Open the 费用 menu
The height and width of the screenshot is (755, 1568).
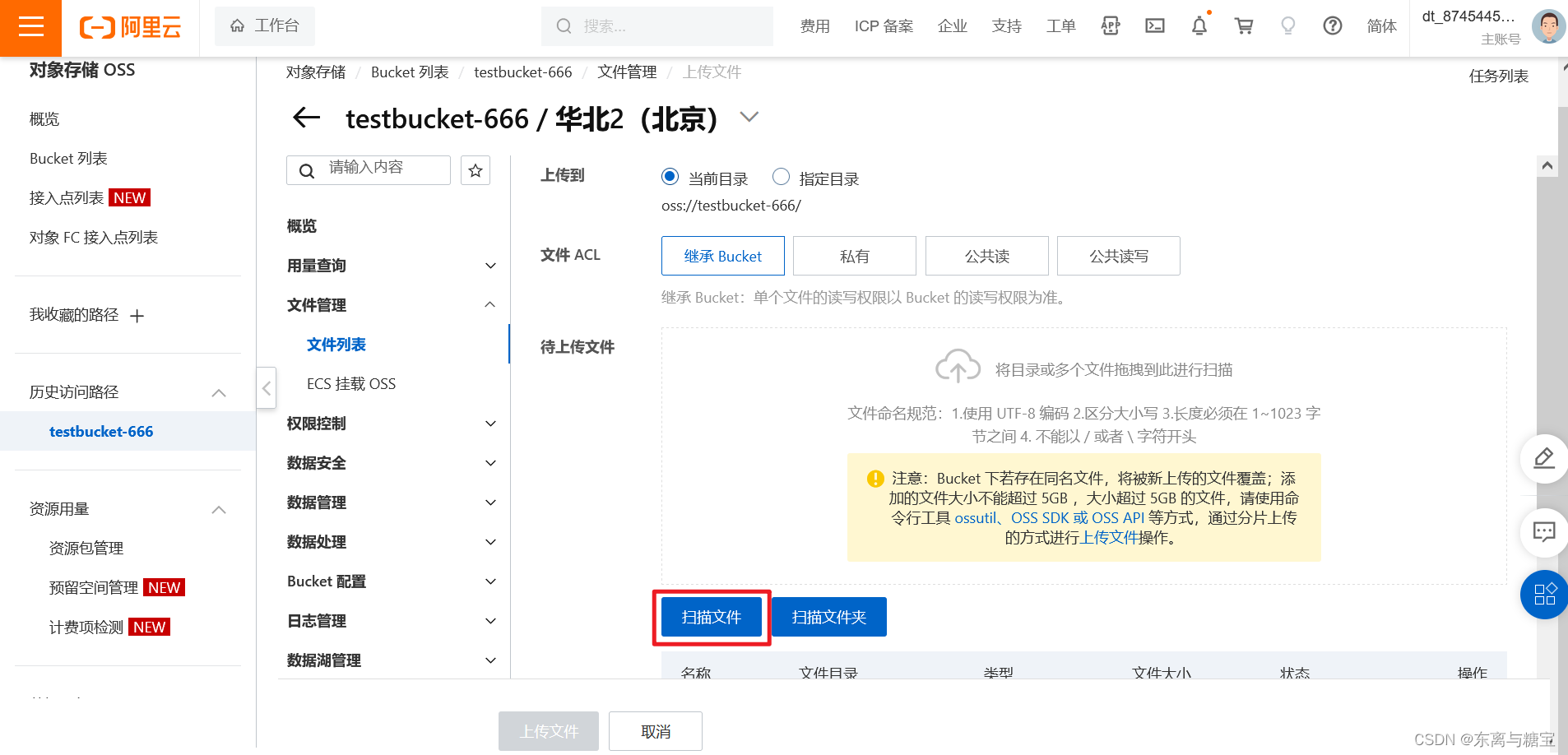tap(814, 26)
